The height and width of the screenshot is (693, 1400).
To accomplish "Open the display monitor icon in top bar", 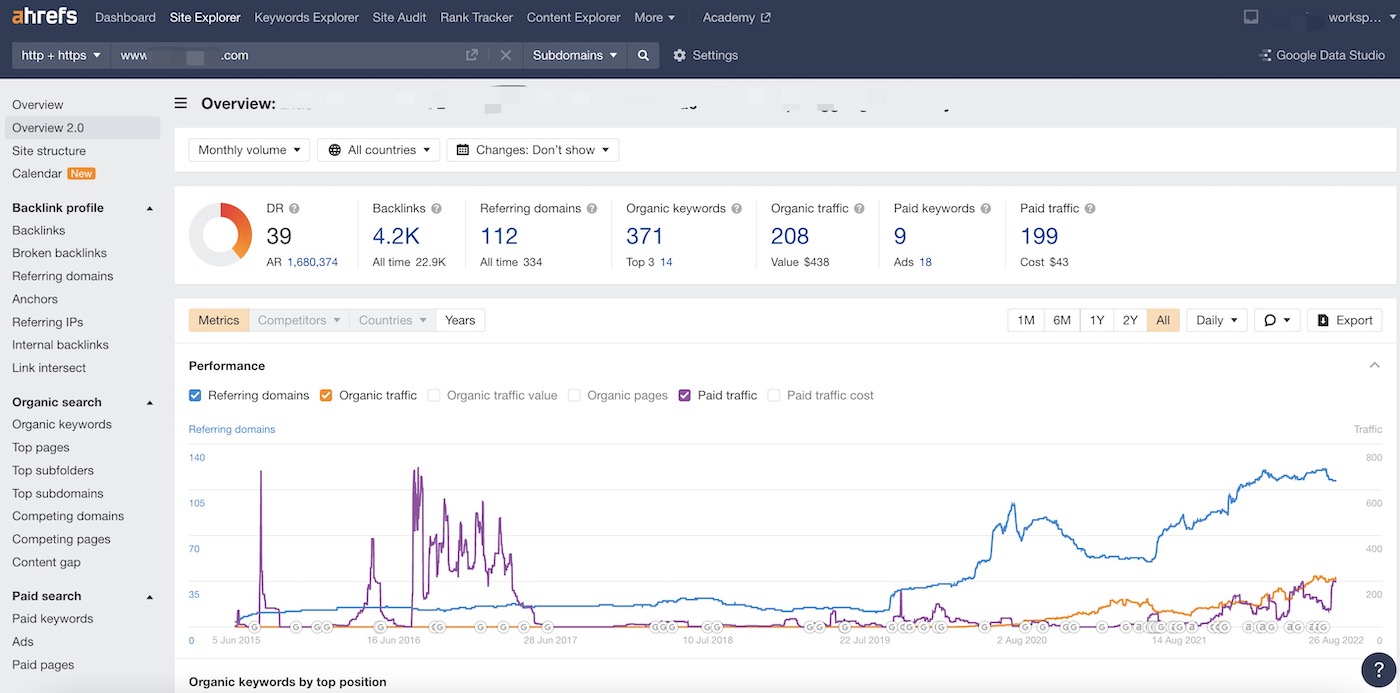I will point(1251,17).
